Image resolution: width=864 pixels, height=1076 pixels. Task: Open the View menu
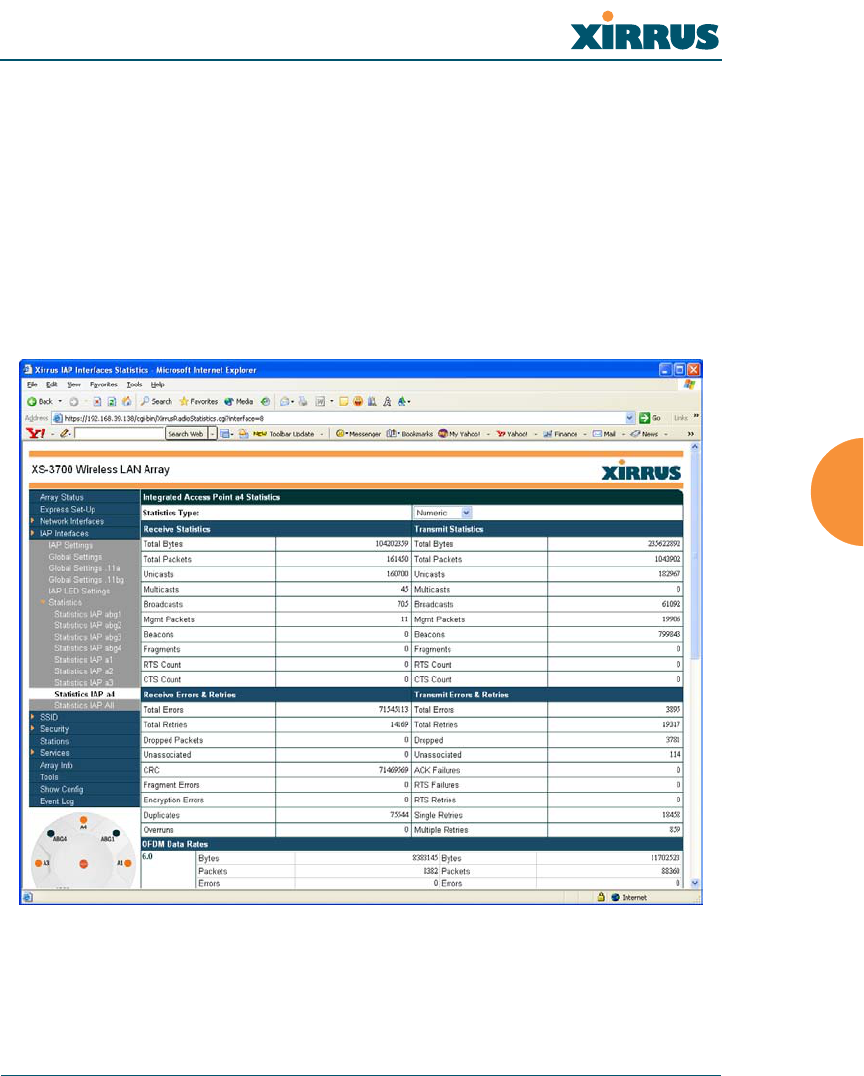click(x=73, y=384)
